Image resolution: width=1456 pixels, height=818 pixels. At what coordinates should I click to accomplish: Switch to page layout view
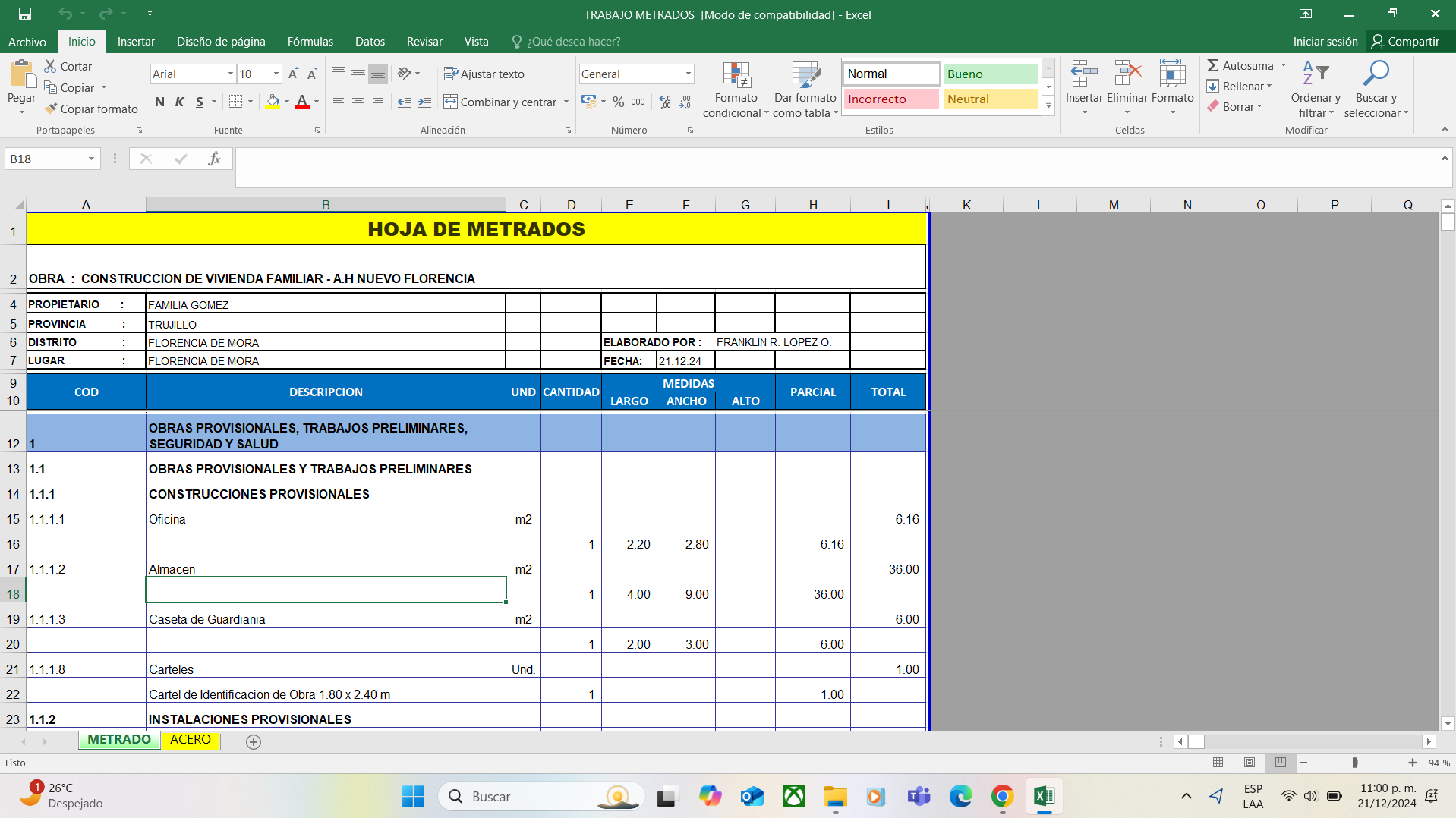click(1250, 763)
